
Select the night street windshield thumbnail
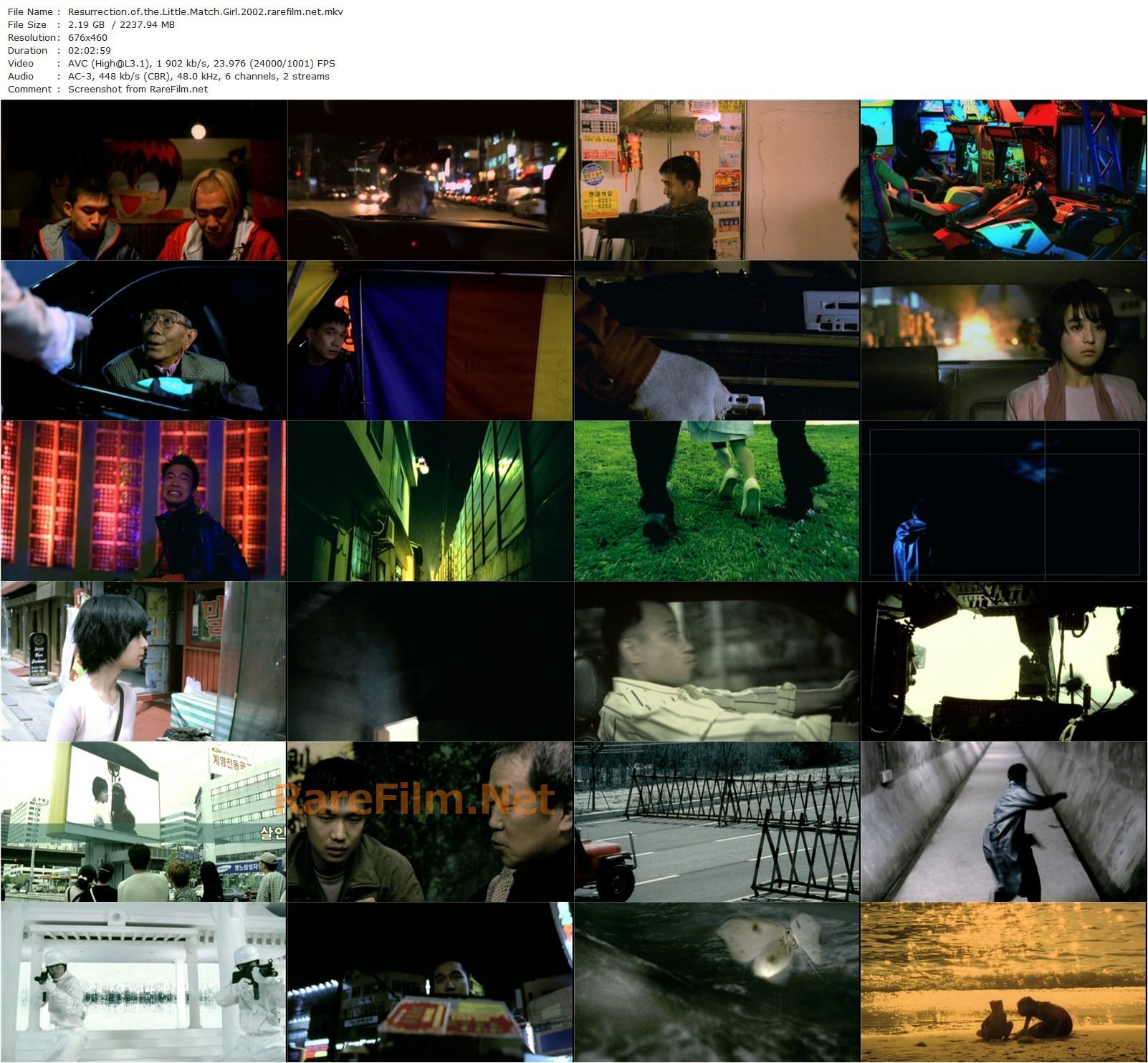tap(430, 180)
